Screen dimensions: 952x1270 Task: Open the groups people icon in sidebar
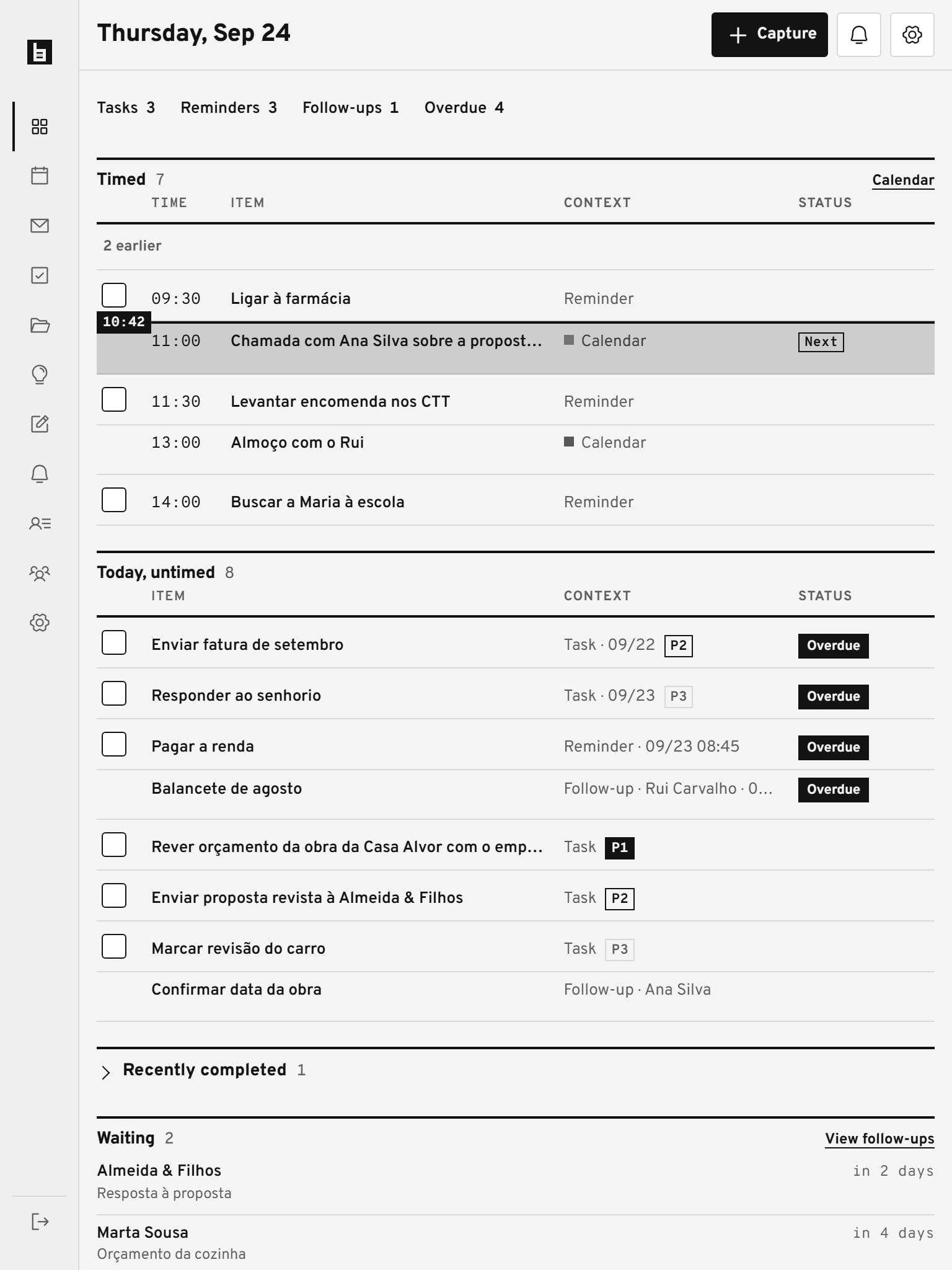(40, 573)
